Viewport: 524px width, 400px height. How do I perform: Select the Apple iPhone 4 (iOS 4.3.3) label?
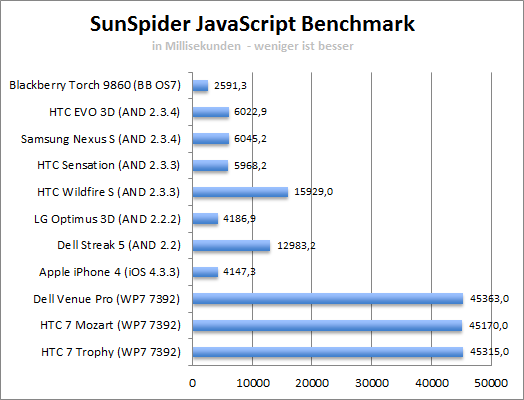(110, 272)
